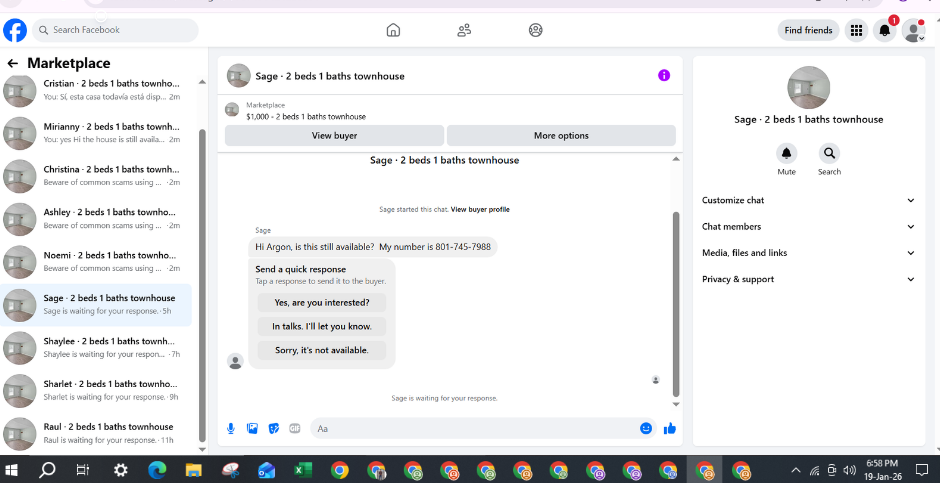This screenshot has height=483, width=940.
Task: Open Windows taskbar search
Action: pyautogui.click(x=47, y=470)
